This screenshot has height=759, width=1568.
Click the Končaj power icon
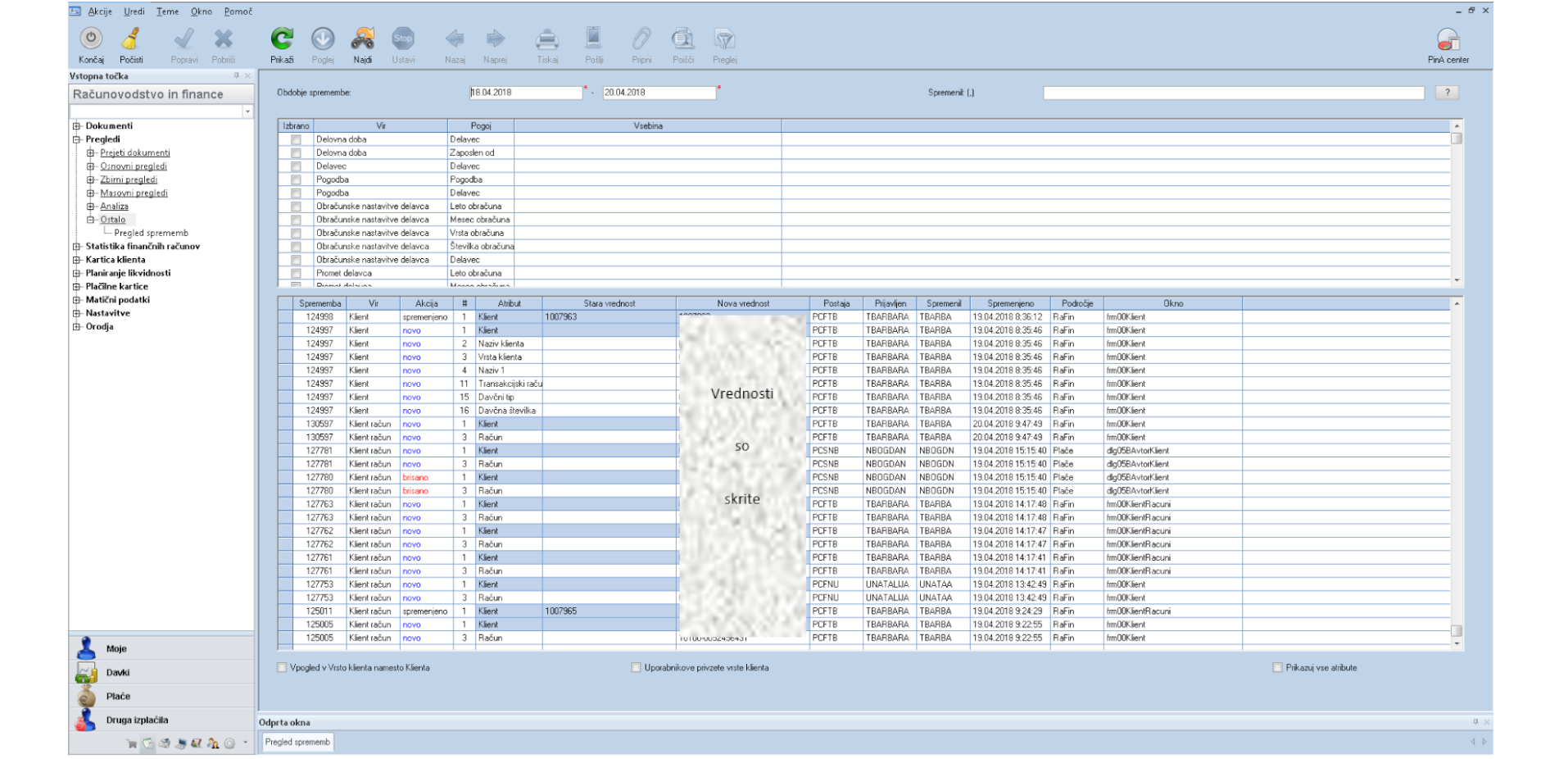(x=91, y=39)
